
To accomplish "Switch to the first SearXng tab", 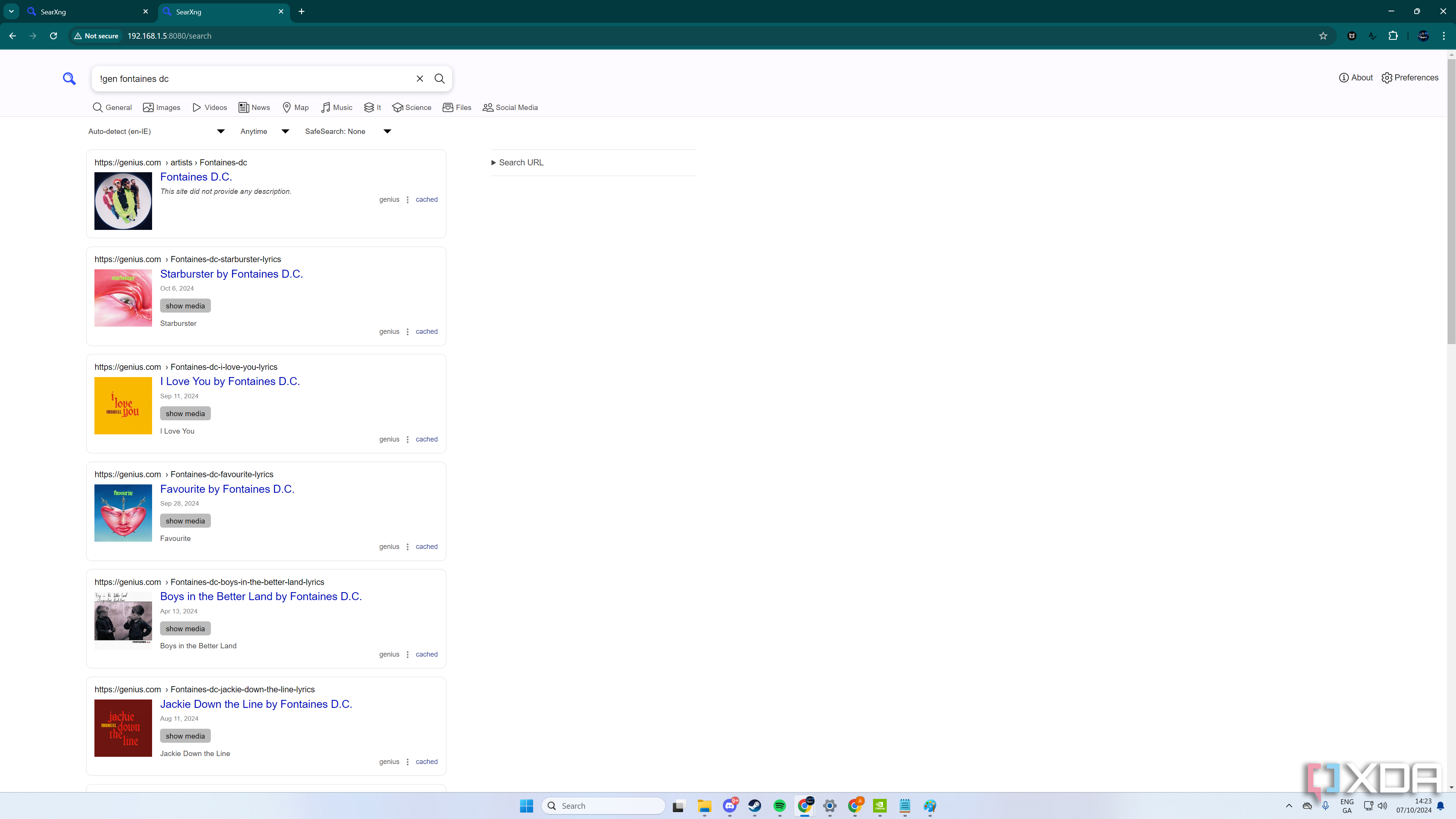I will point(88,11).
